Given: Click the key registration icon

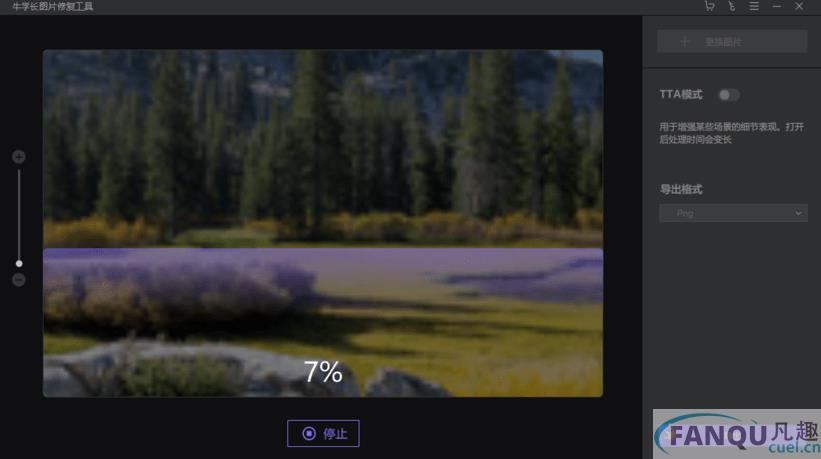Looking at the screenshot, I should pos(731,6).
